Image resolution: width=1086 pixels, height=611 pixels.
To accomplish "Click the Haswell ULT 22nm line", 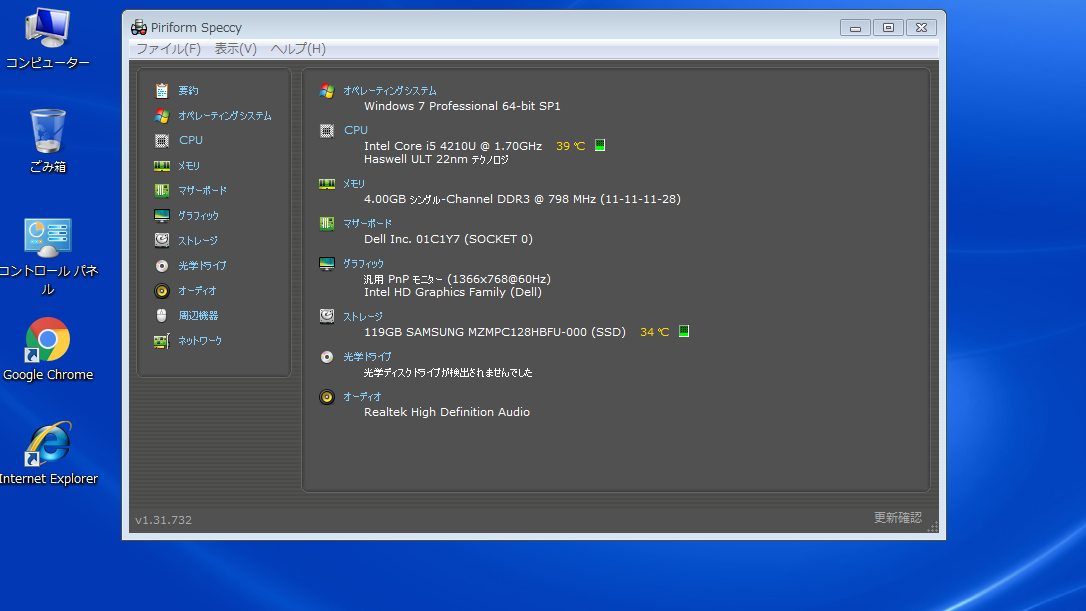I will 436,159.
